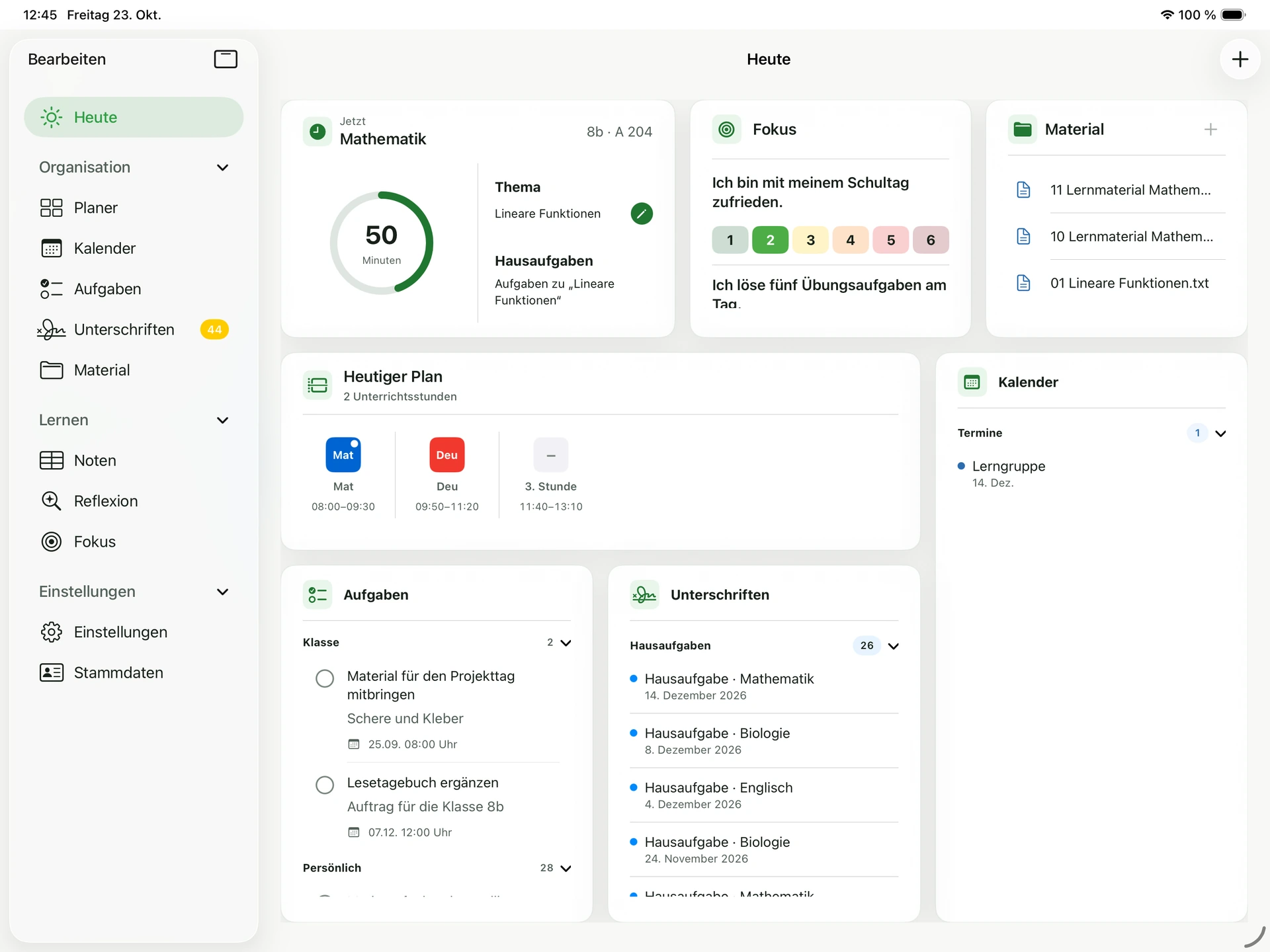This screenshot has height=952, width=1270.
Task: Select the blue Mat lesson tile
Action: point(343,455)
